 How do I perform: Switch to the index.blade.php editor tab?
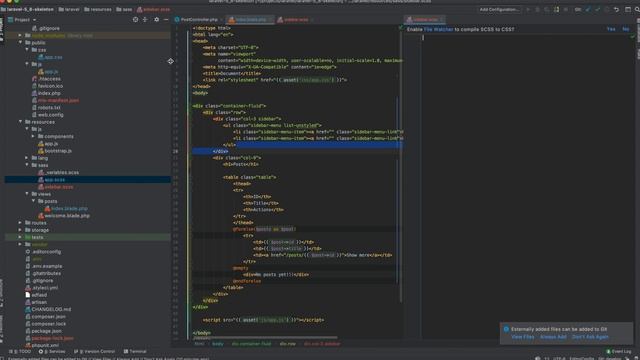[250, 19]
